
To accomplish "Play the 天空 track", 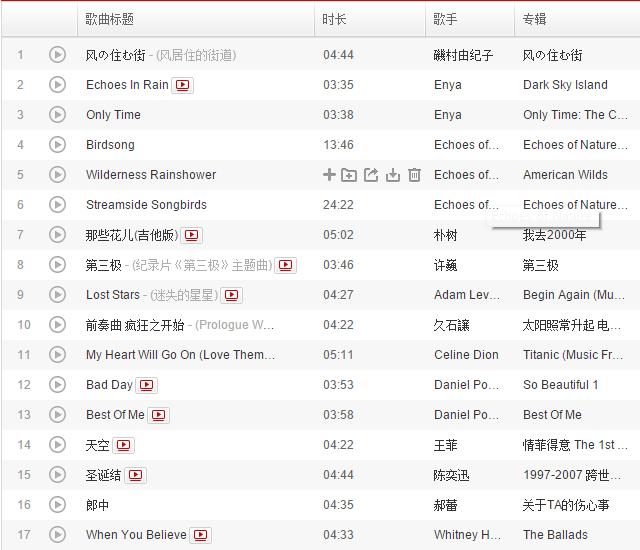I will pos(57,444).
